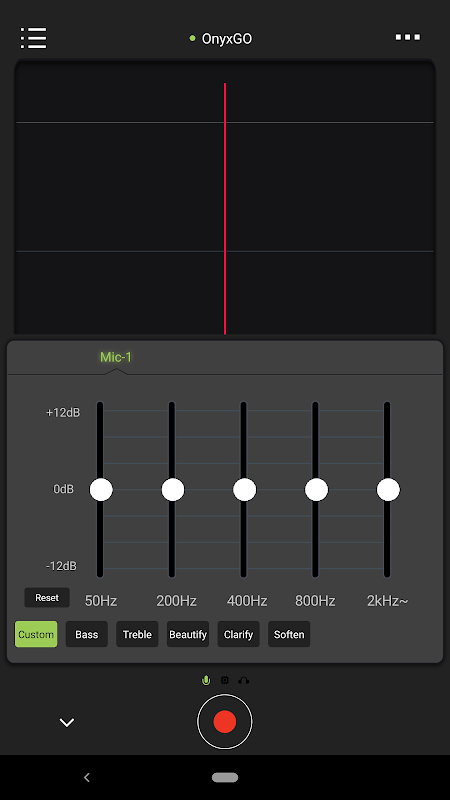450x800 pixels.
Task: Tap the Android back navigation arrow
Action: [x=87, y=777]
